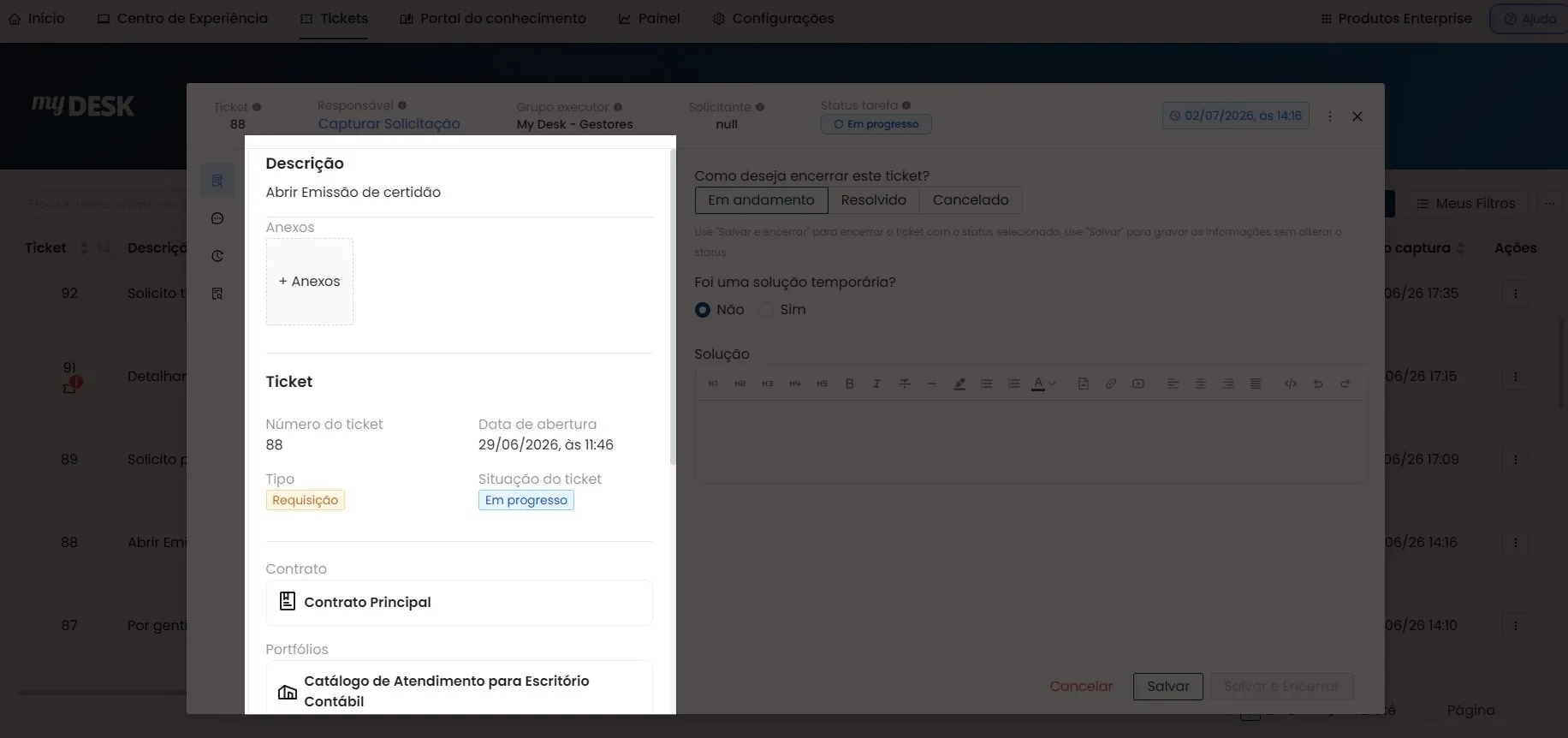Insert hyperlink in Solução editor
The height and width of the screenshot is (738, 1568).
click(1111, 384)
